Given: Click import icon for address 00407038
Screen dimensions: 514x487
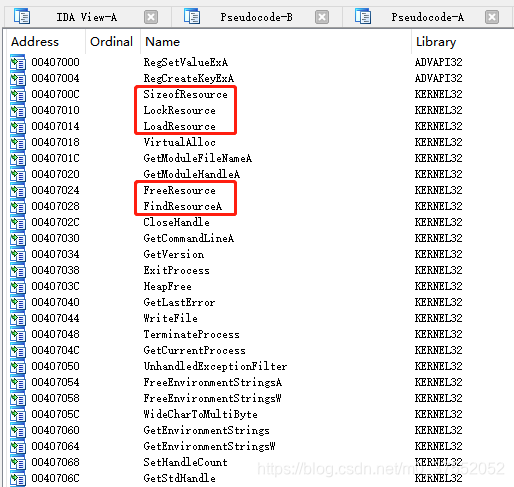Looking at the screenshot, I should 18,270.
